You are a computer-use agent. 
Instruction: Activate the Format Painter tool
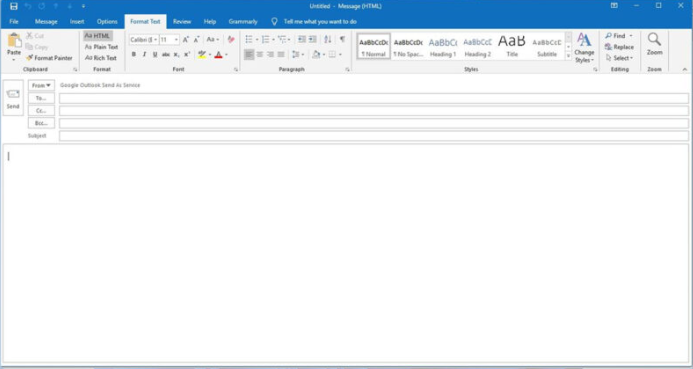point(49,58)
